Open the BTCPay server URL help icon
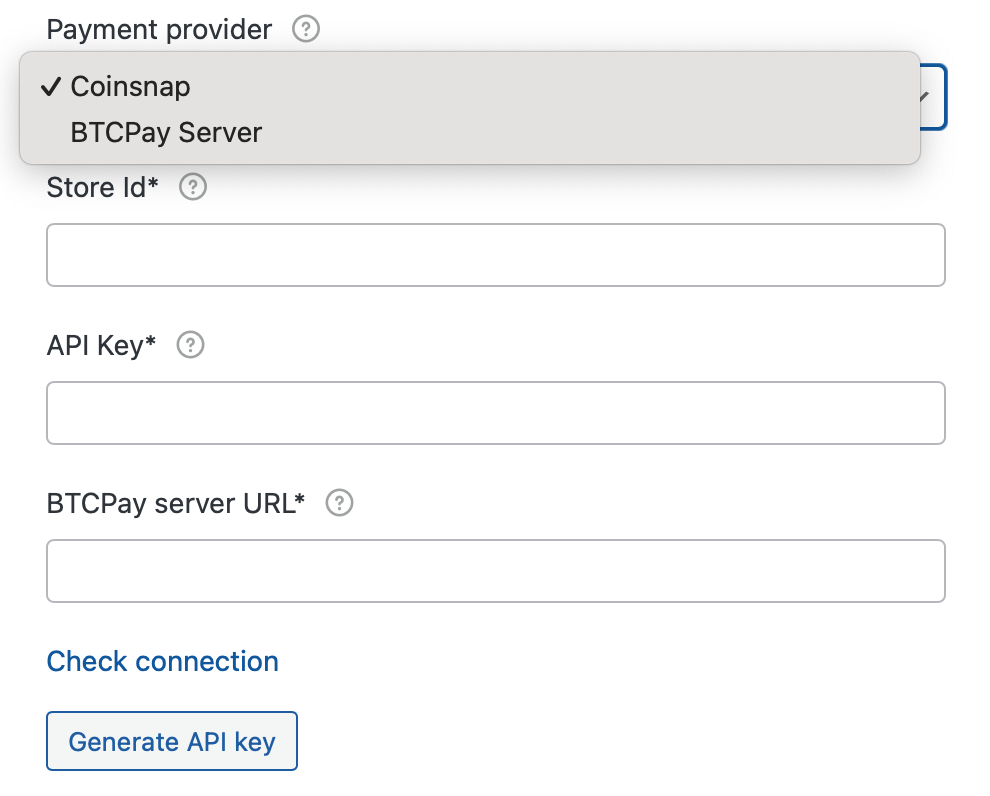This screenshot has width=990, height=796. 339,503
